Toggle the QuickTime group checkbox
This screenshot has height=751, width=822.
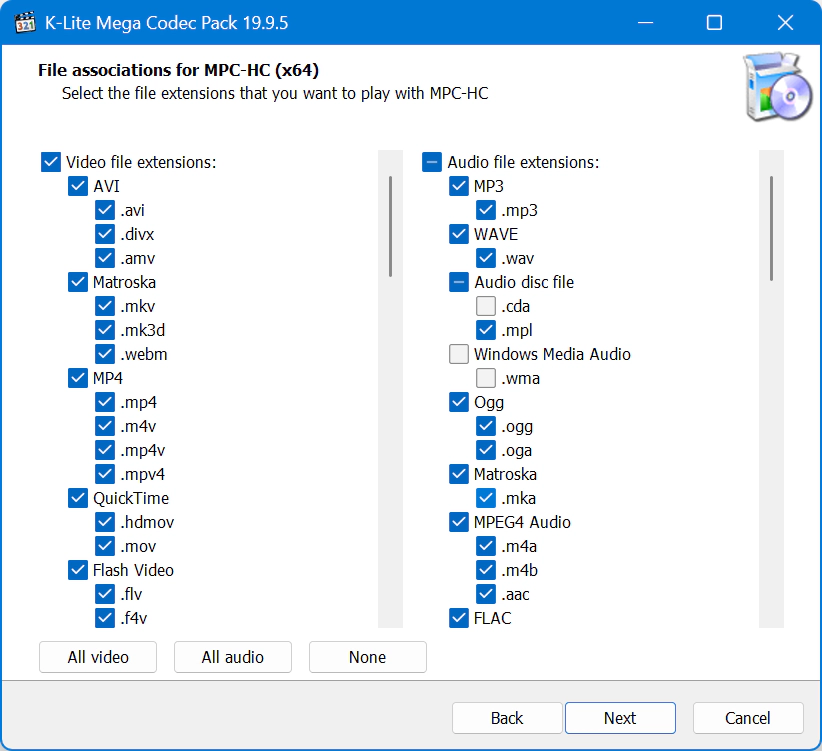(x=78, y=498)
